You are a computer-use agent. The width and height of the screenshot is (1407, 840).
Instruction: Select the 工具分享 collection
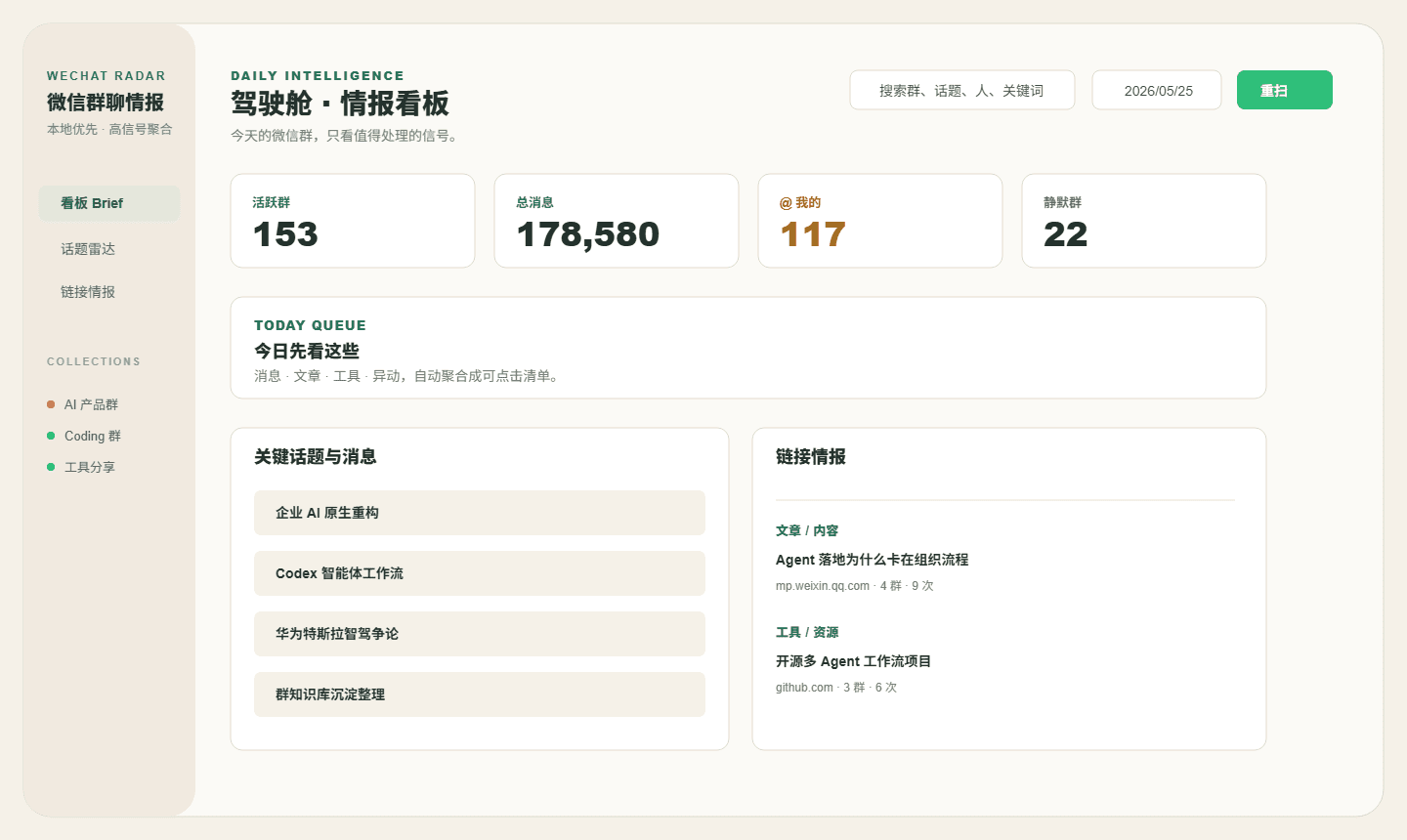point(89,467)
